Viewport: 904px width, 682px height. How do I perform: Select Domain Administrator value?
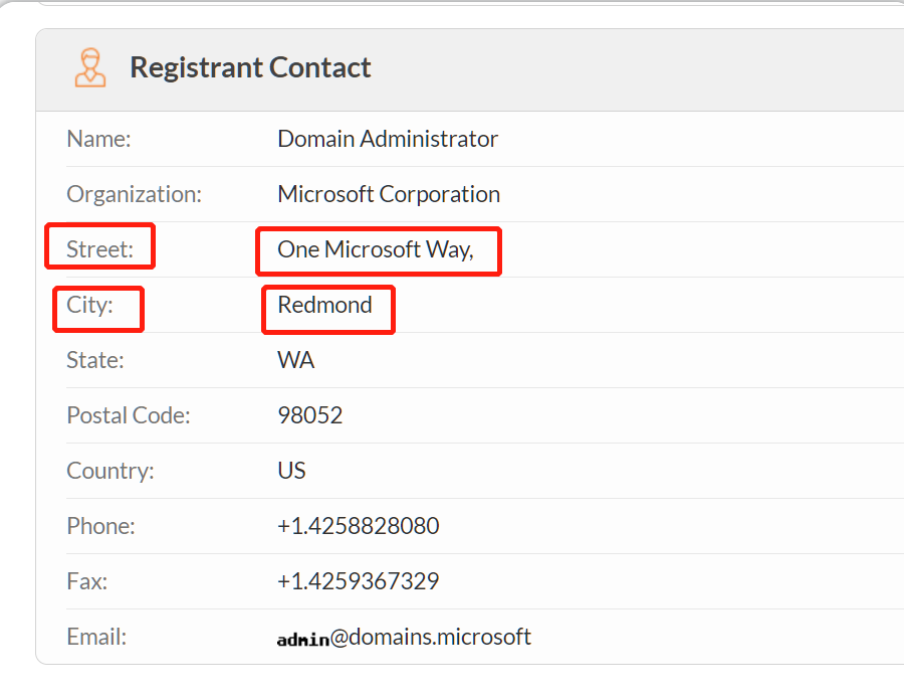click(387, 139)
